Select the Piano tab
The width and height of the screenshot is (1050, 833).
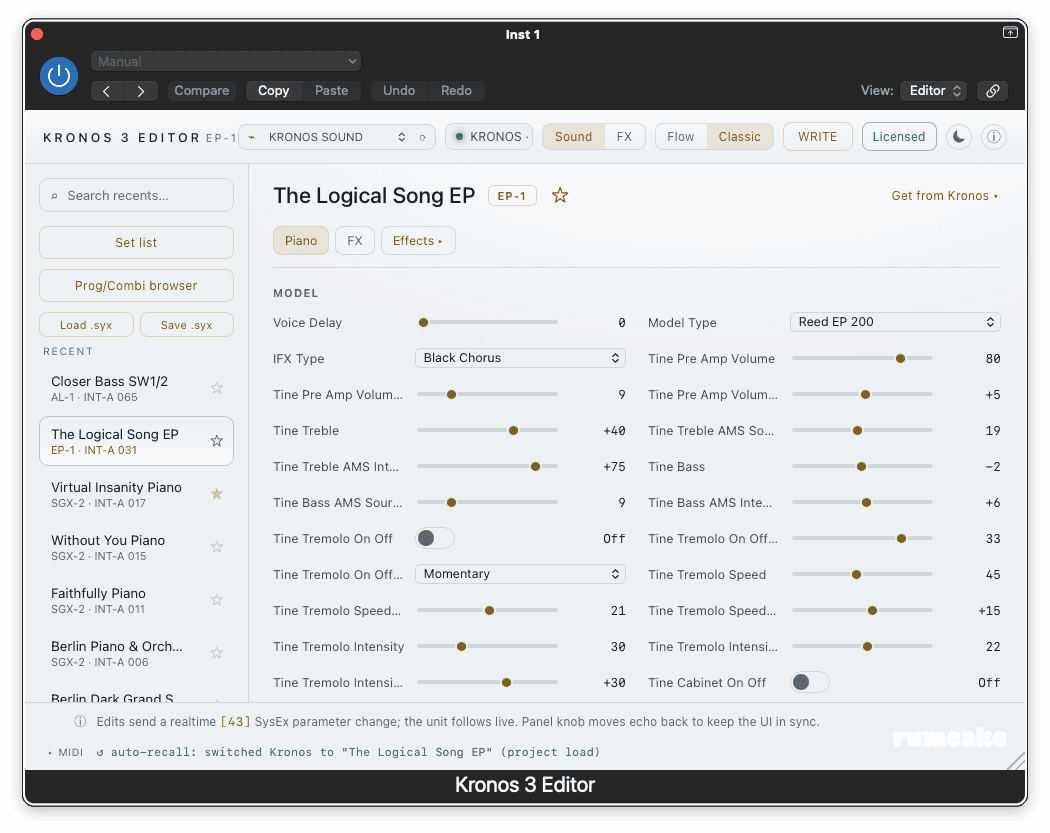pyautogui.click(x=301, y=240)
